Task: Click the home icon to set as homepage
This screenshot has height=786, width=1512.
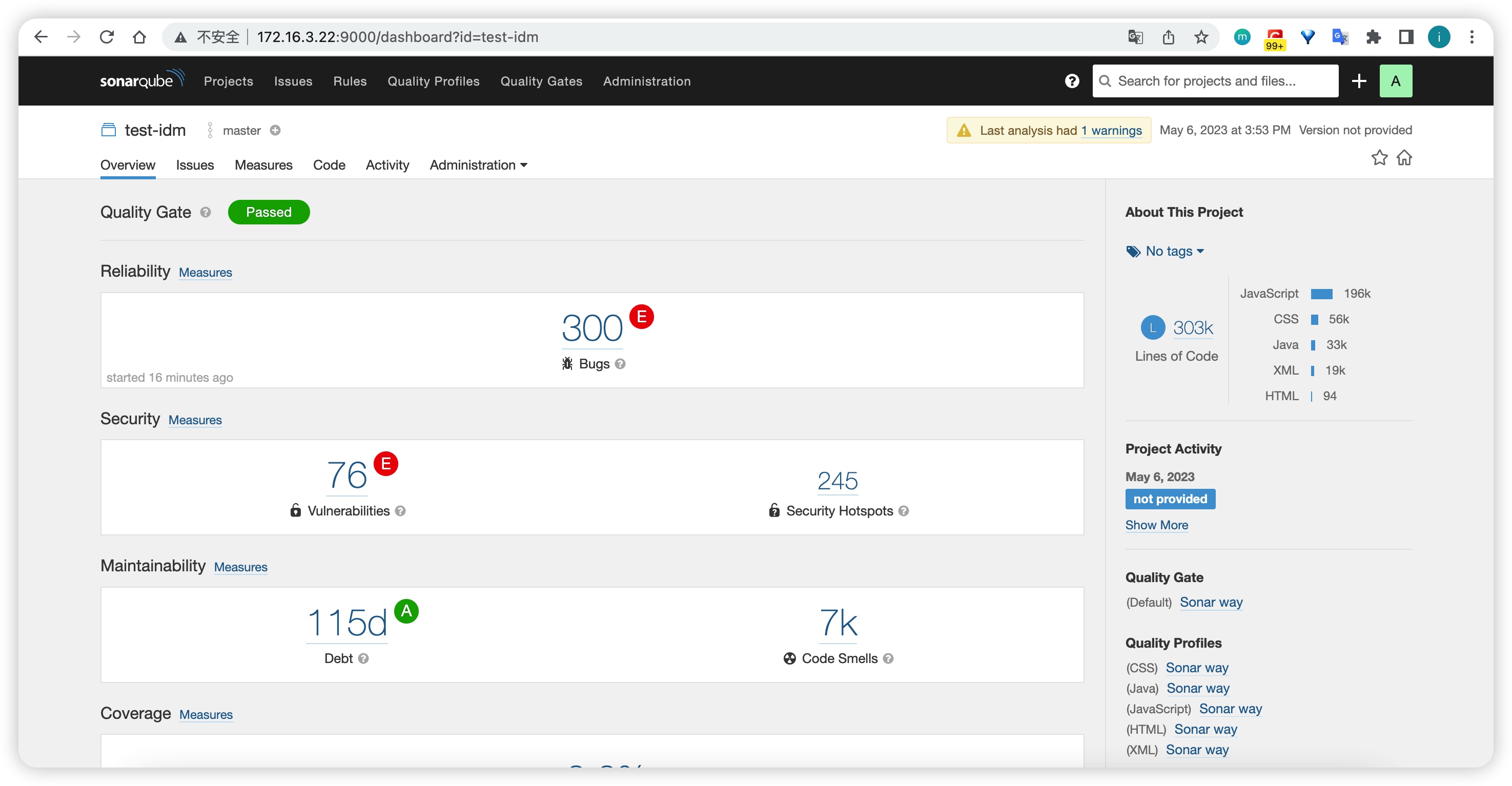Action: pos(1404,158)
